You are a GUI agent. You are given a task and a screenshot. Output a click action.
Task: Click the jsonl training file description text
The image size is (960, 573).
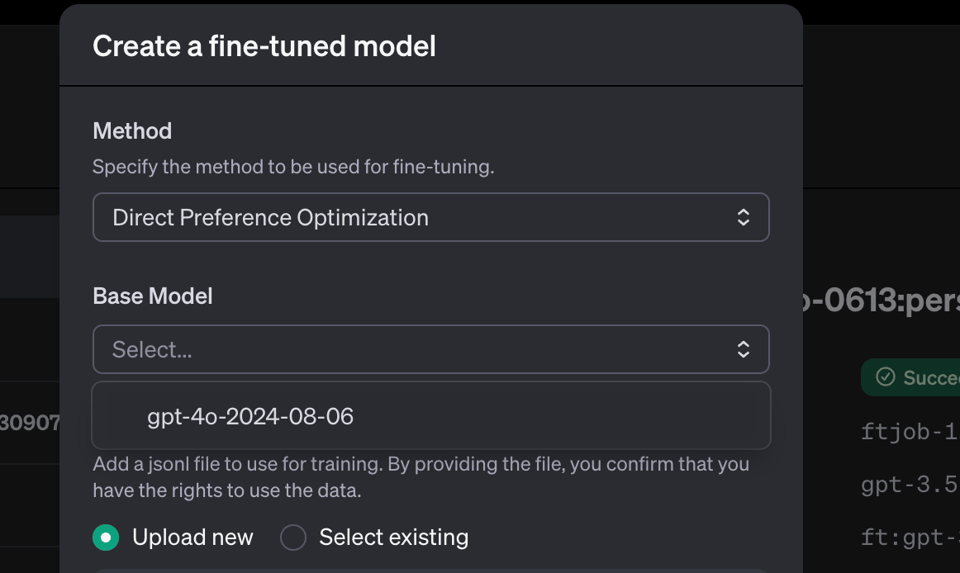[x=420, y=477]
